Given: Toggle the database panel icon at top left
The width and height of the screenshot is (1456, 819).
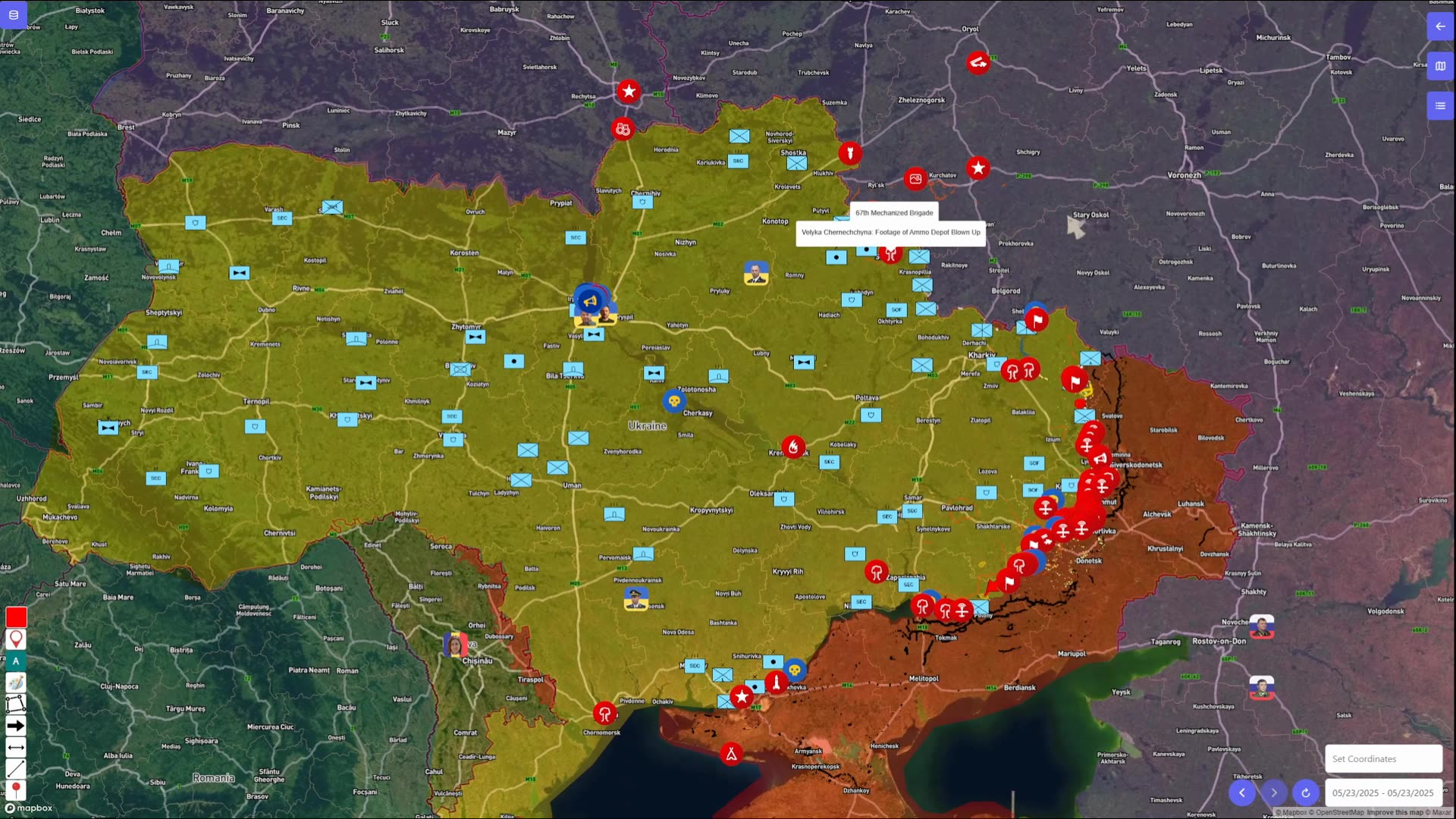Looking at the screenshot, I should coord(14,14).
